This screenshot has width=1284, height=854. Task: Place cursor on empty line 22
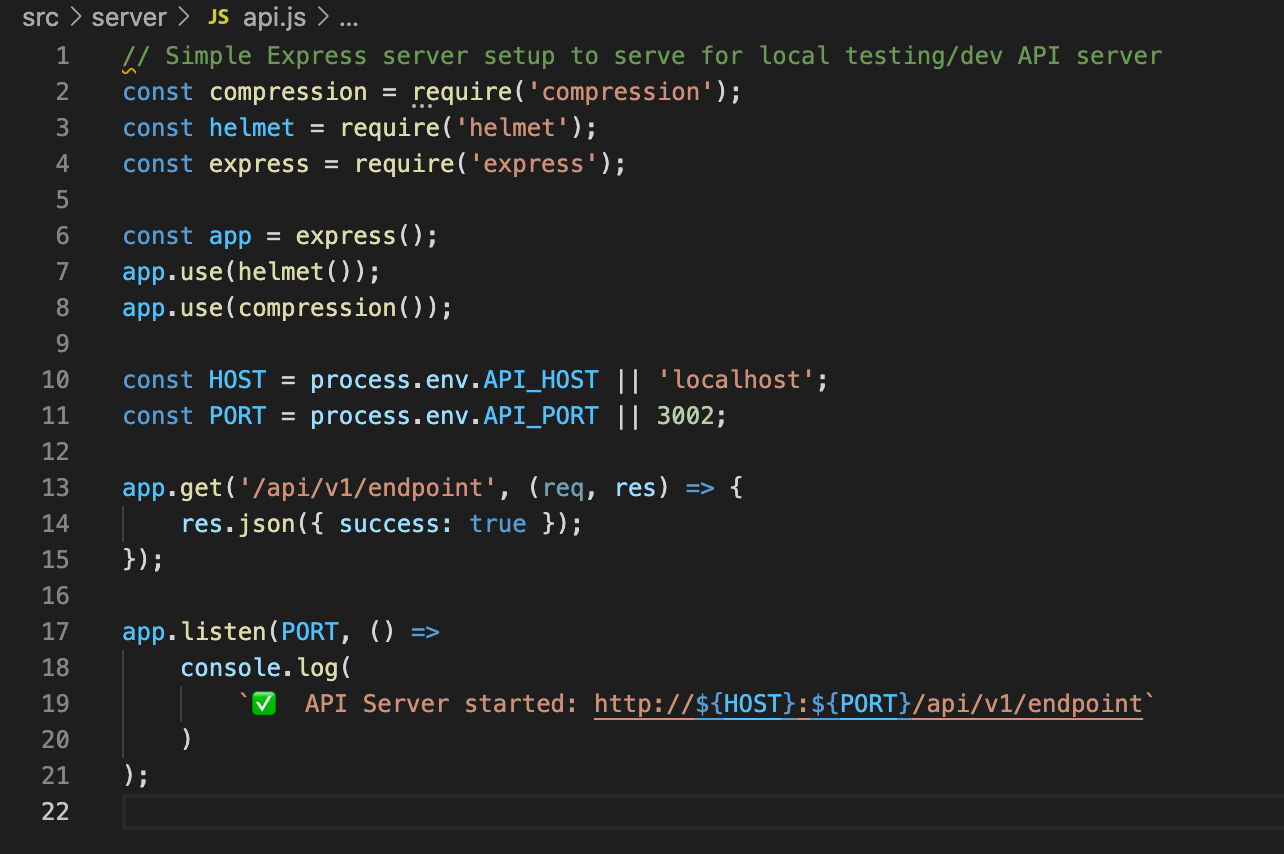(x=600, y=811)
